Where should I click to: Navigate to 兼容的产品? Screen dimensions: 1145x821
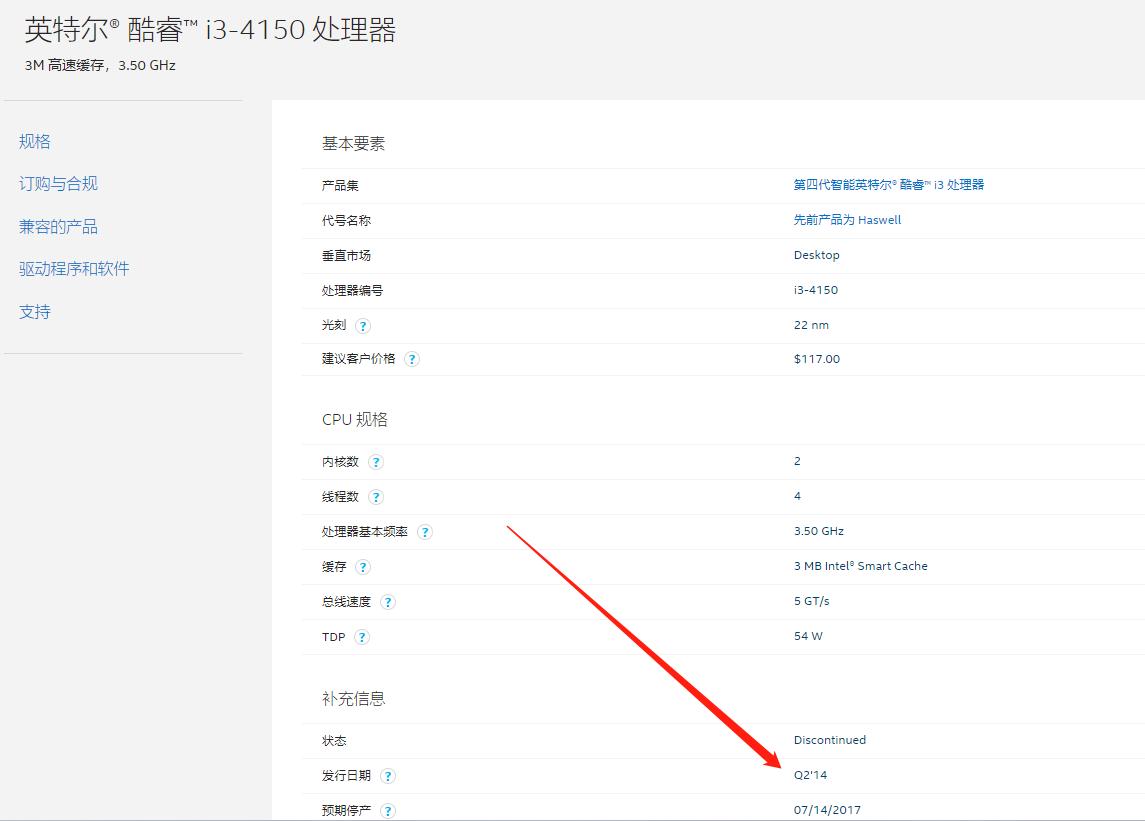coord(56,226)
